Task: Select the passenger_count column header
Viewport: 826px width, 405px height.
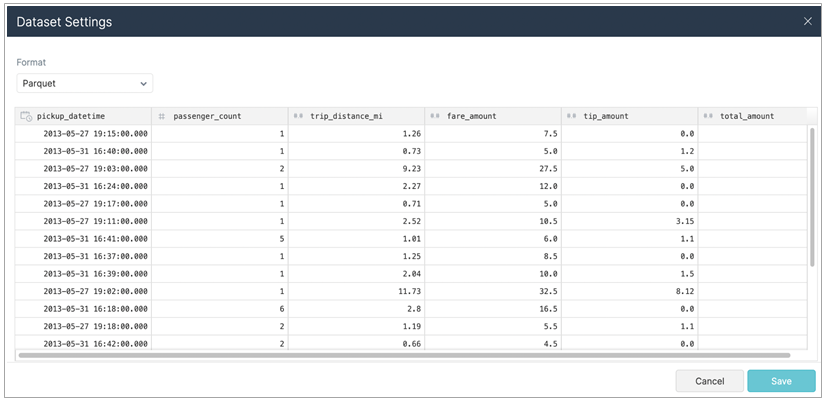Action: [x=220, y=116]
